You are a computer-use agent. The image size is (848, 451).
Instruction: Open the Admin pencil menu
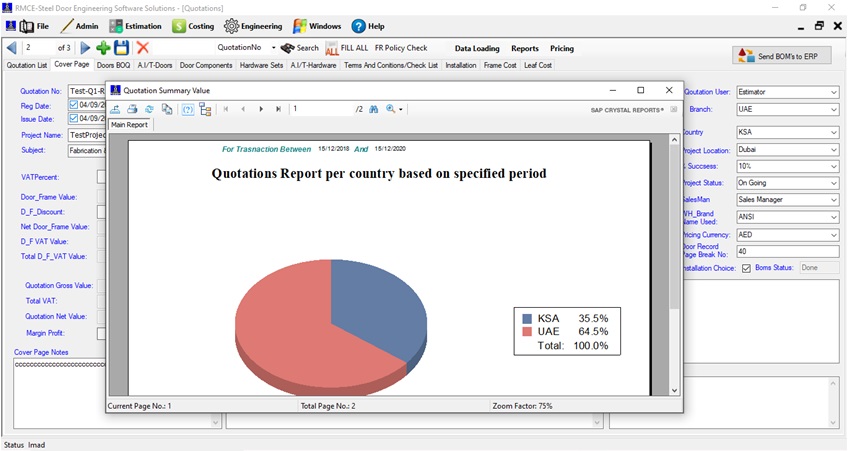click(x=80, y=26)
